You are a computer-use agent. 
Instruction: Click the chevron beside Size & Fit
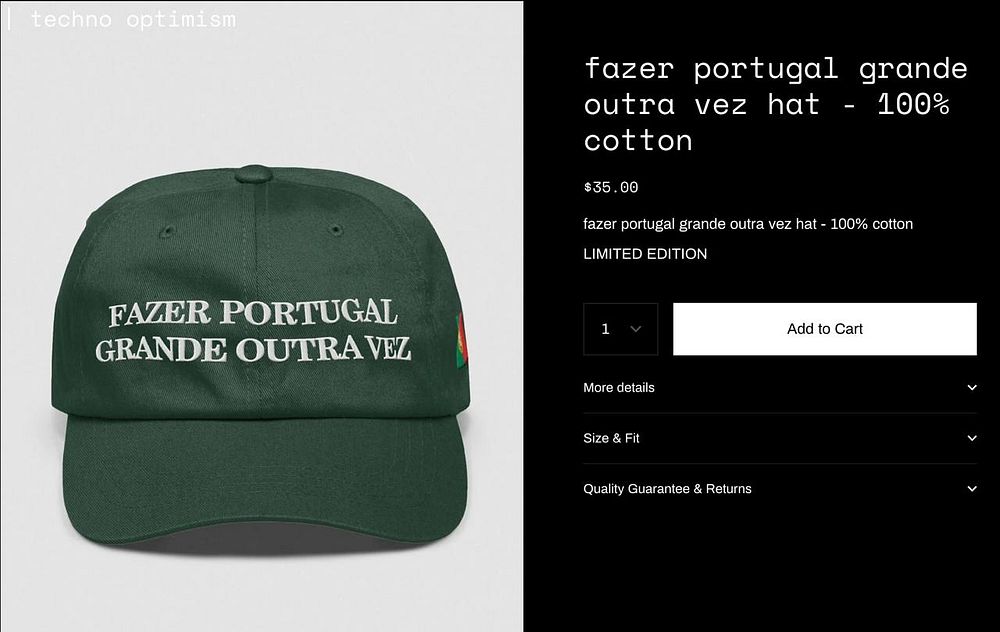point(972,438)
